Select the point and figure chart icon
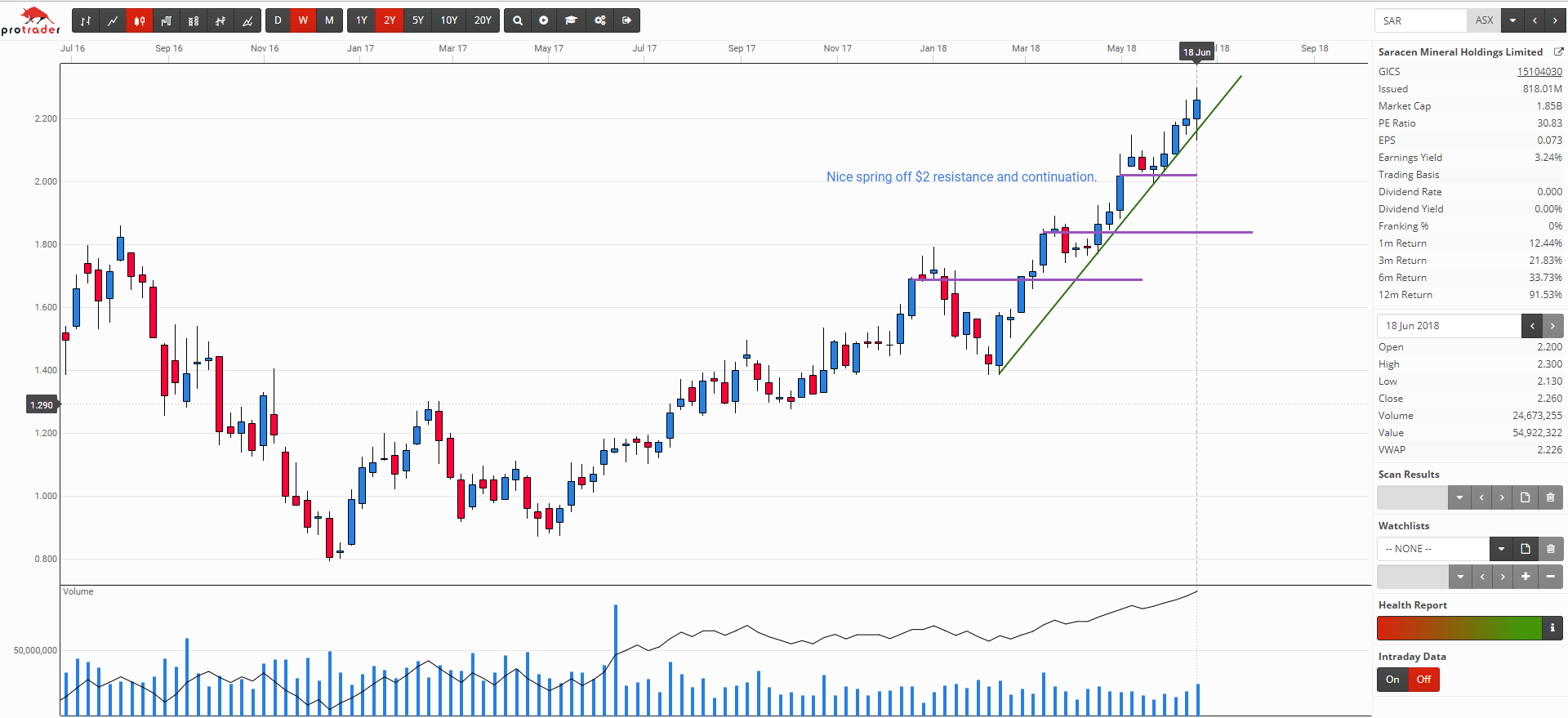The image size is (1568, 718). coord(194,20)
